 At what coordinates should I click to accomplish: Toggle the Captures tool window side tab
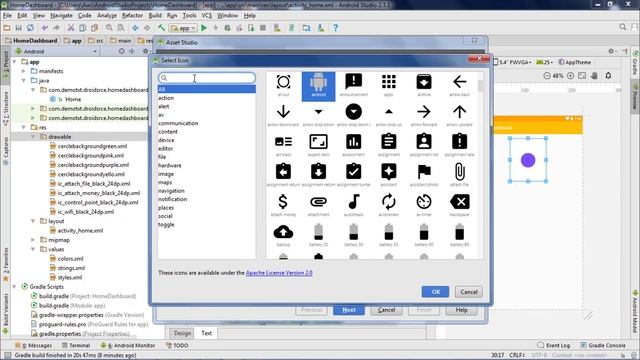tap(5, 151)
